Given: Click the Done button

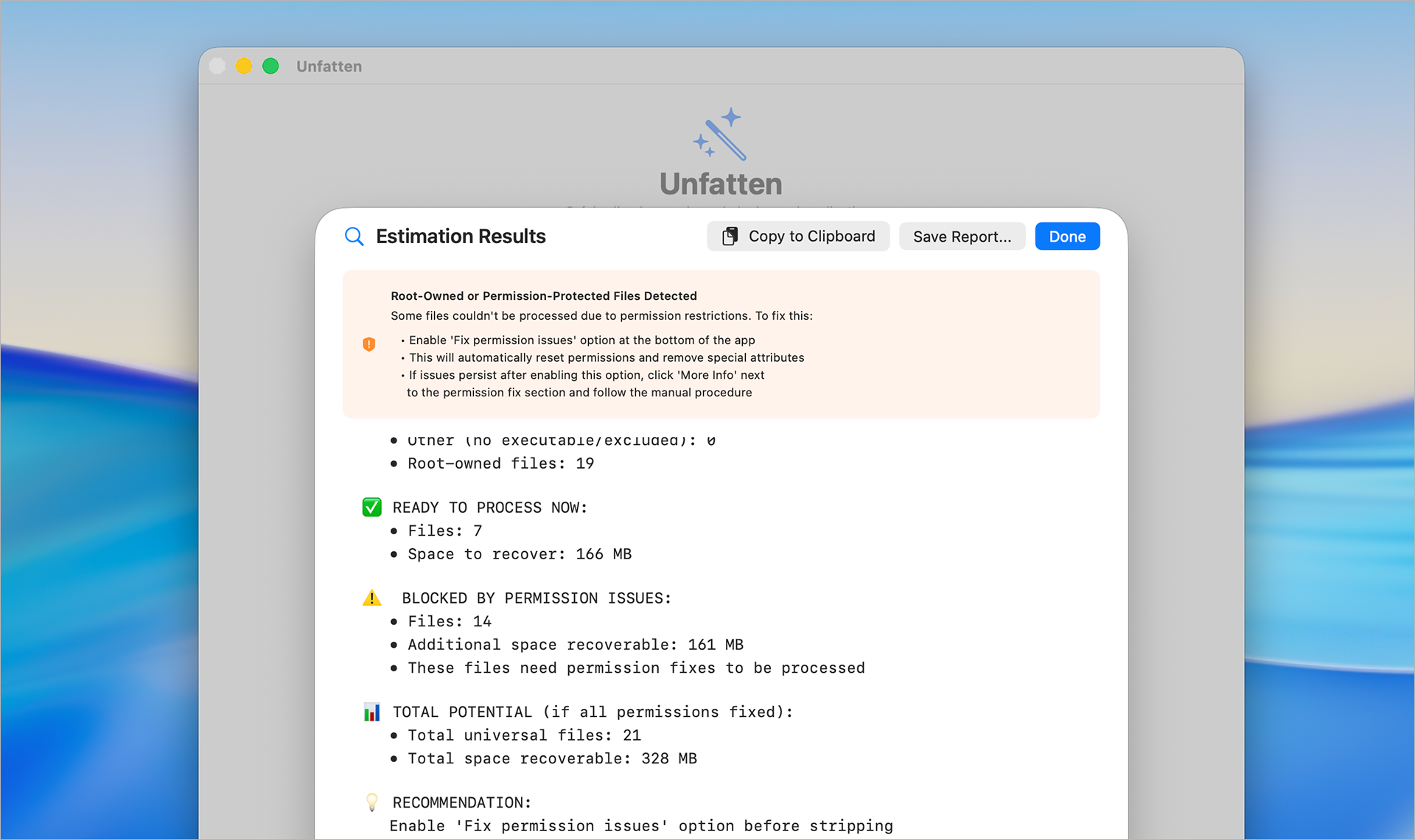Looking at the screenshot, I should (1067, 236).
